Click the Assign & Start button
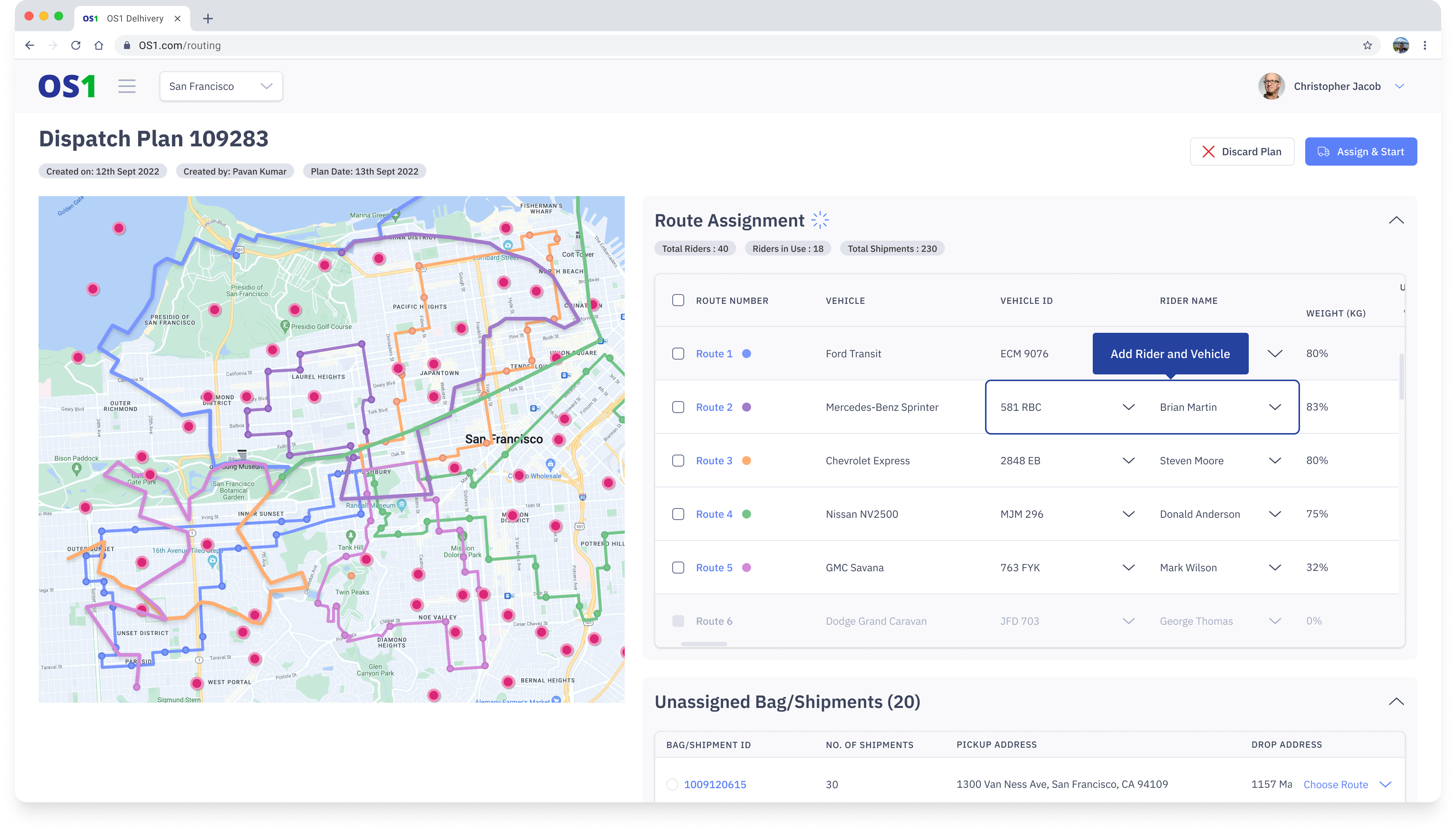The height and width of the screenshot is (832, 1456). point(1360,152)
